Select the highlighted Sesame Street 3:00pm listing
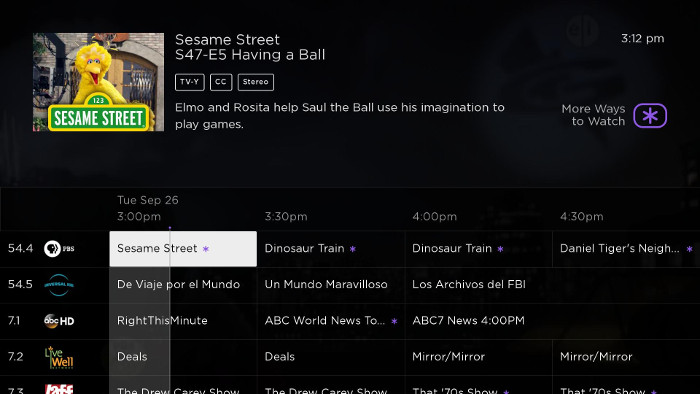This screenshot has height=394, width=700. tap(183, 249)
